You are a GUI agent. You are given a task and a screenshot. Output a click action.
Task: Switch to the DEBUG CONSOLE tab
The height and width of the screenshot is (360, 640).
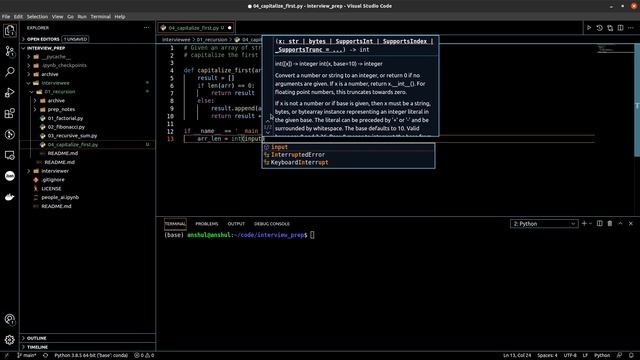(271, 224)
